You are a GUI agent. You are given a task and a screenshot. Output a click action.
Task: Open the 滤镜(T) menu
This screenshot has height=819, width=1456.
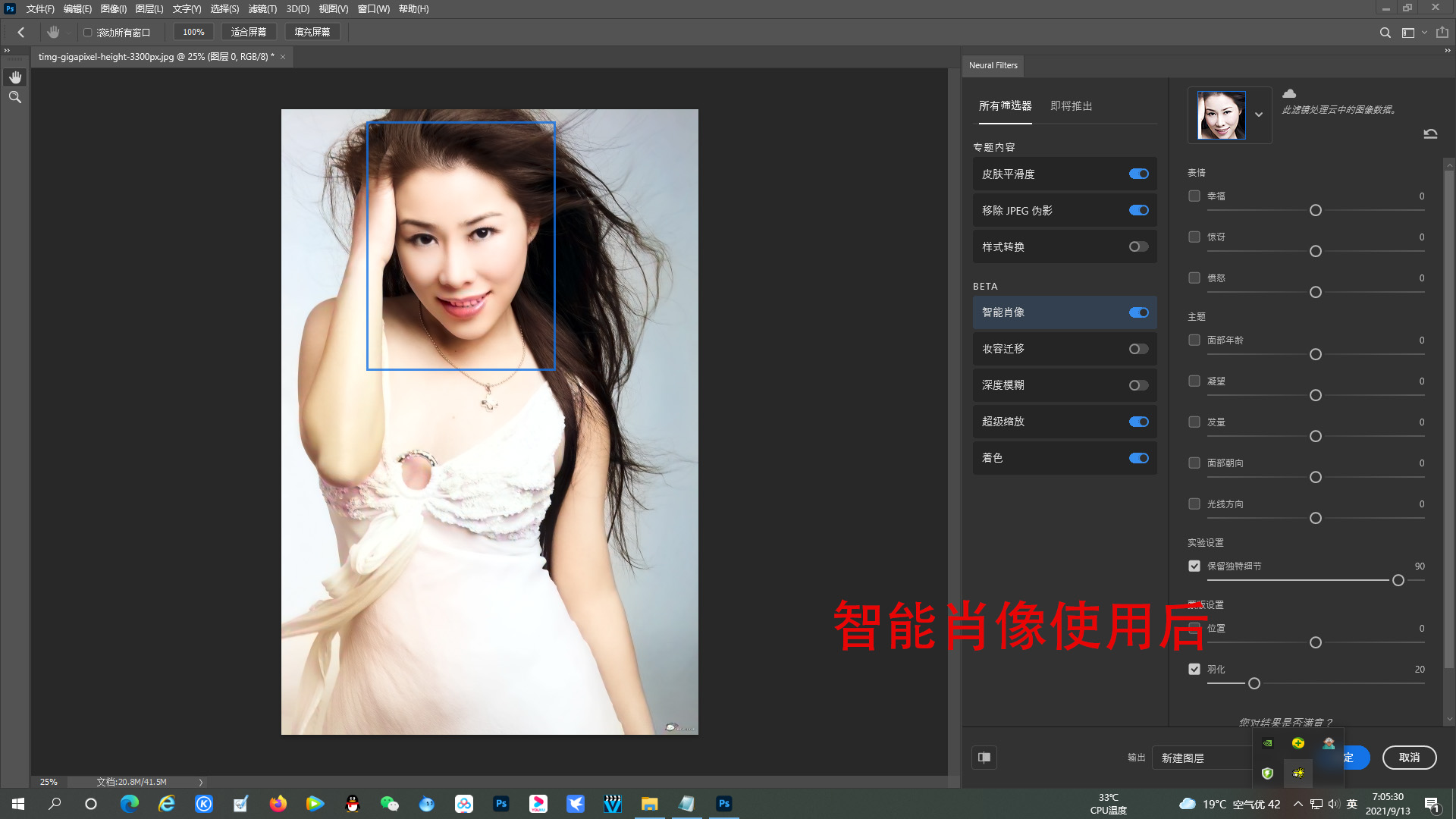(x=262, y=9)
